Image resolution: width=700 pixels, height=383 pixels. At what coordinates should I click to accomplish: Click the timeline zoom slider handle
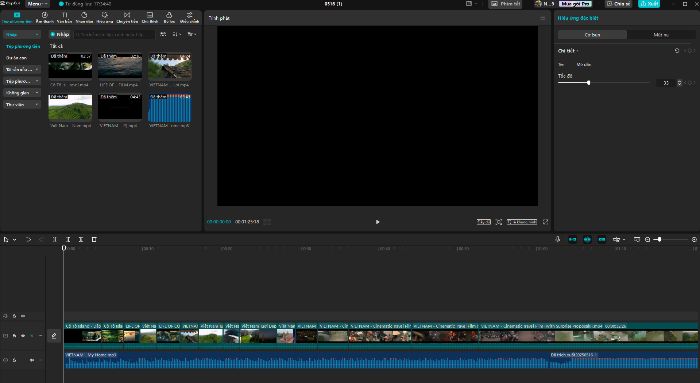pyautogui.click(x=659, y=240)
